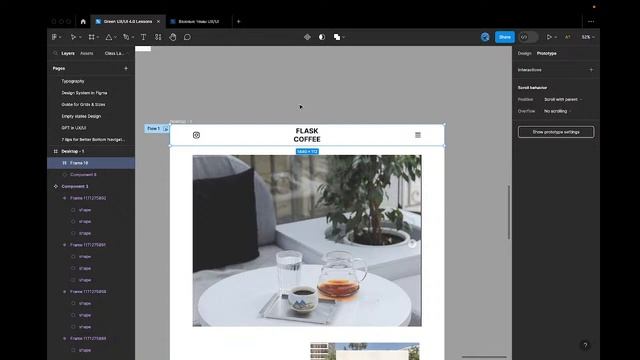Select the Hand tool

[x=173, y=37]
